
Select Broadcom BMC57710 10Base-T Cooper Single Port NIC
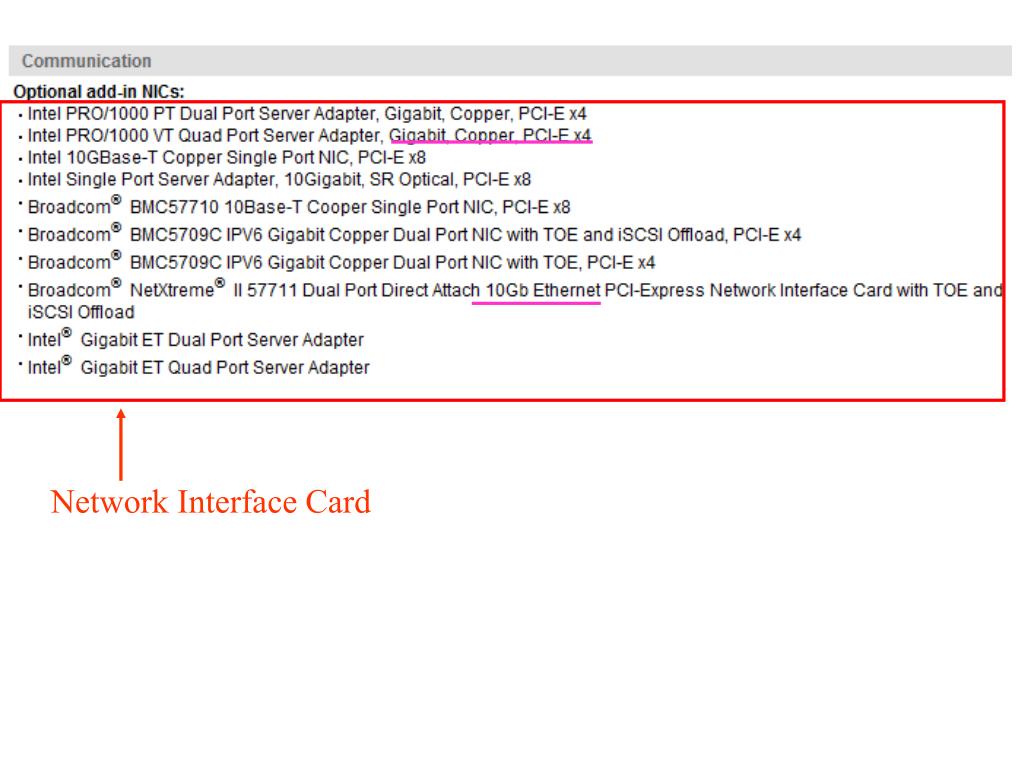[299, 206]
